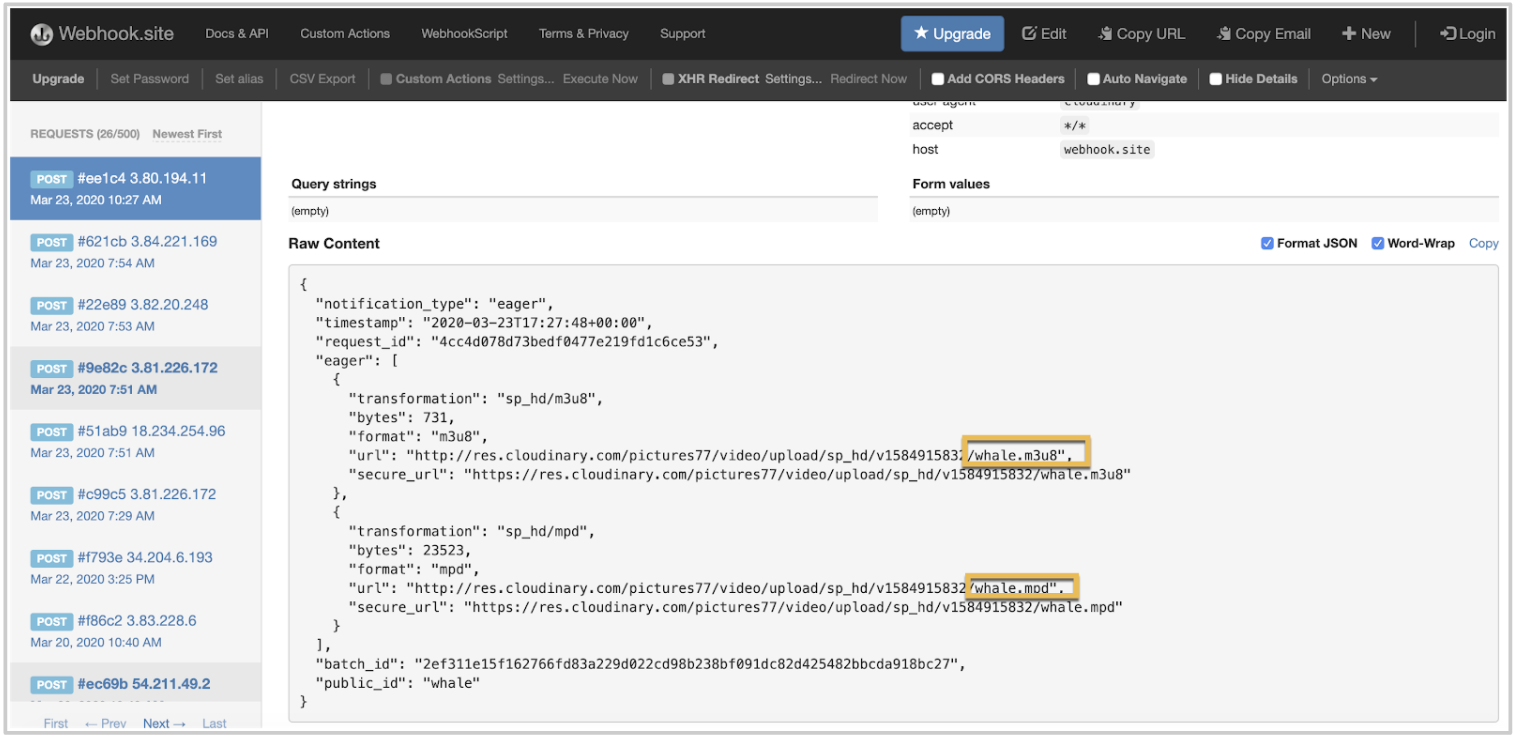Open the Docs & API page
Screen dimensions: 1514x742
click(x=236, y=33)
